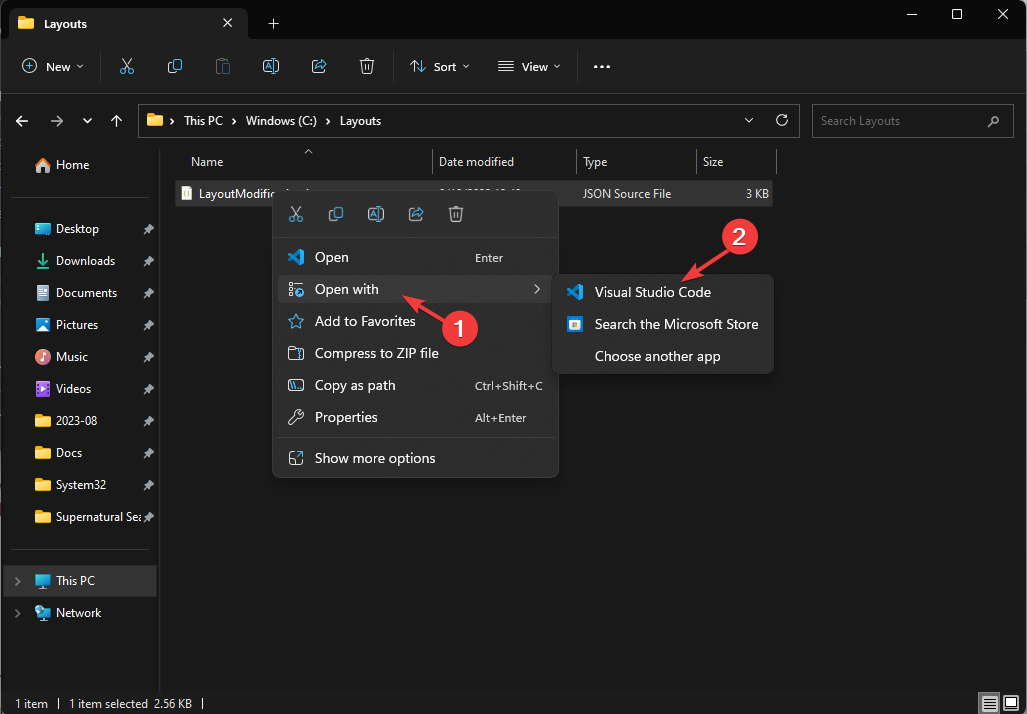
Task: Go up one folder level
Action: click(117, 121)
